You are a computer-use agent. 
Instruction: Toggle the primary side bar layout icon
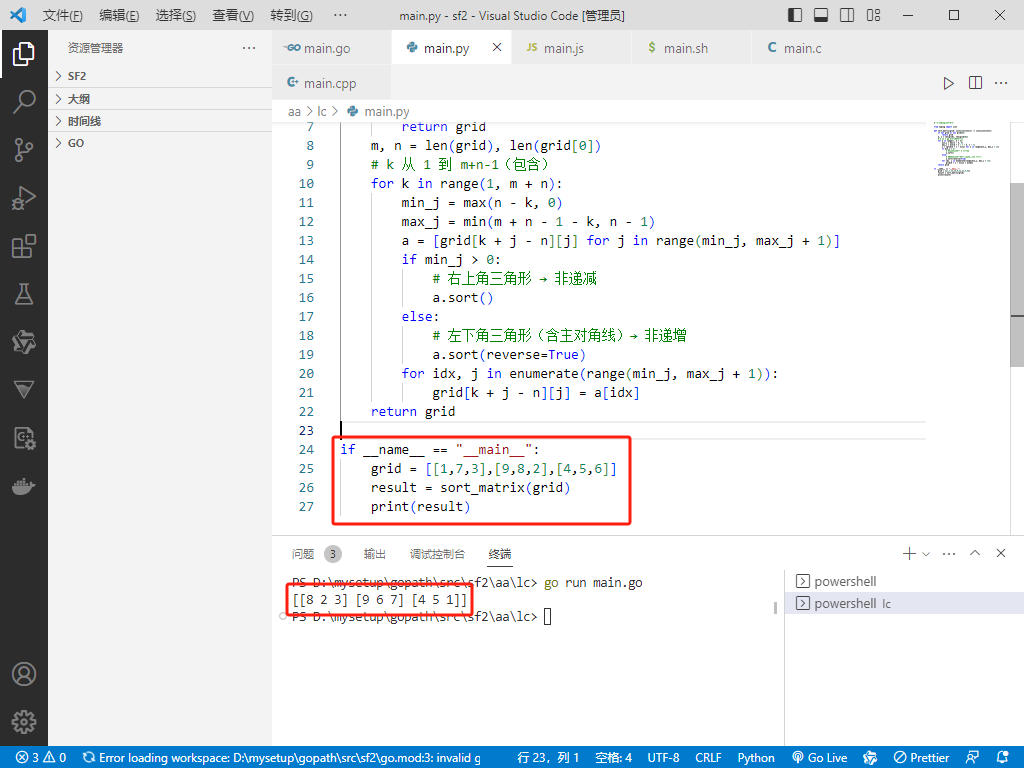(x=795, y=15)
